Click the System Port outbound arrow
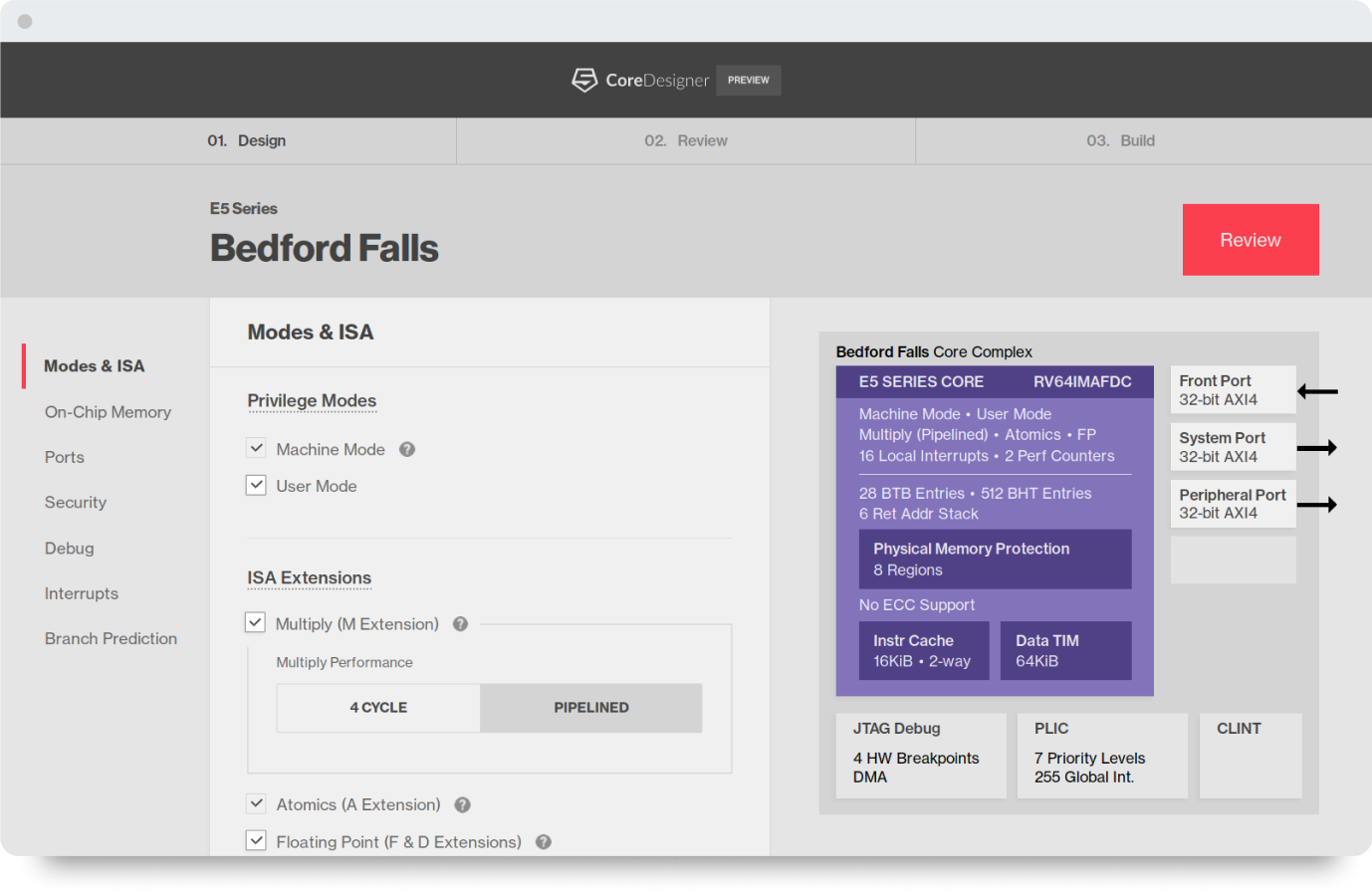The width and height of the screenshot is (1372, 894). click(x=1317, y=448)
